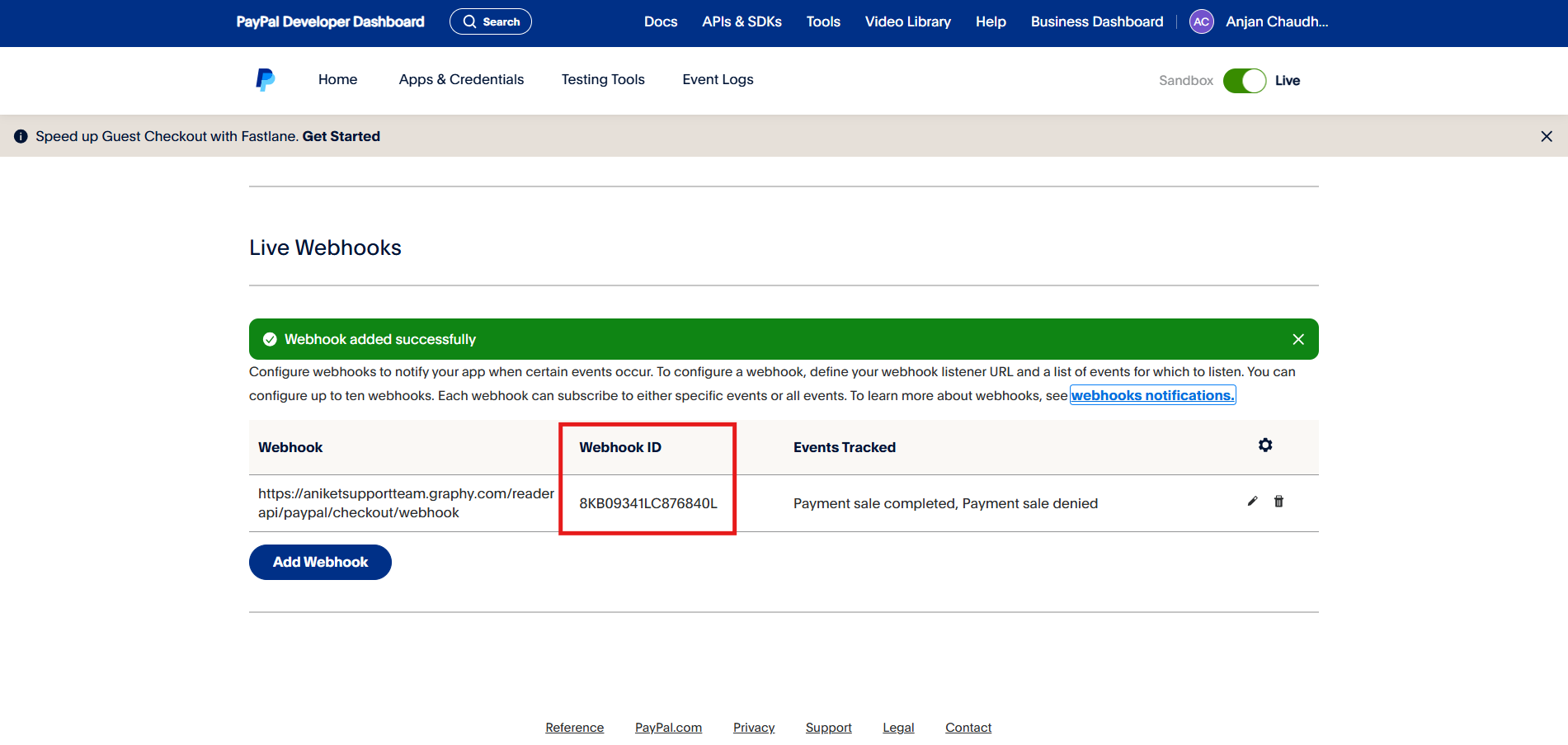Expand the Anjan Chaudh... account menu
This screenshot has width=1568, height=745.
click(x=1276, y=22)
